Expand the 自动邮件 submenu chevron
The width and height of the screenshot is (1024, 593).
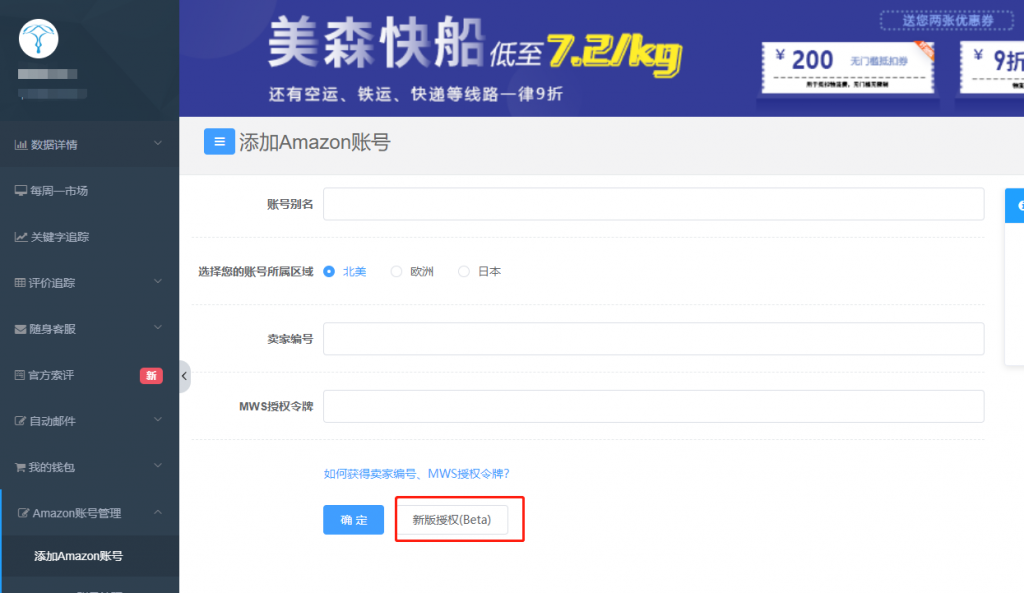[158, 420]
